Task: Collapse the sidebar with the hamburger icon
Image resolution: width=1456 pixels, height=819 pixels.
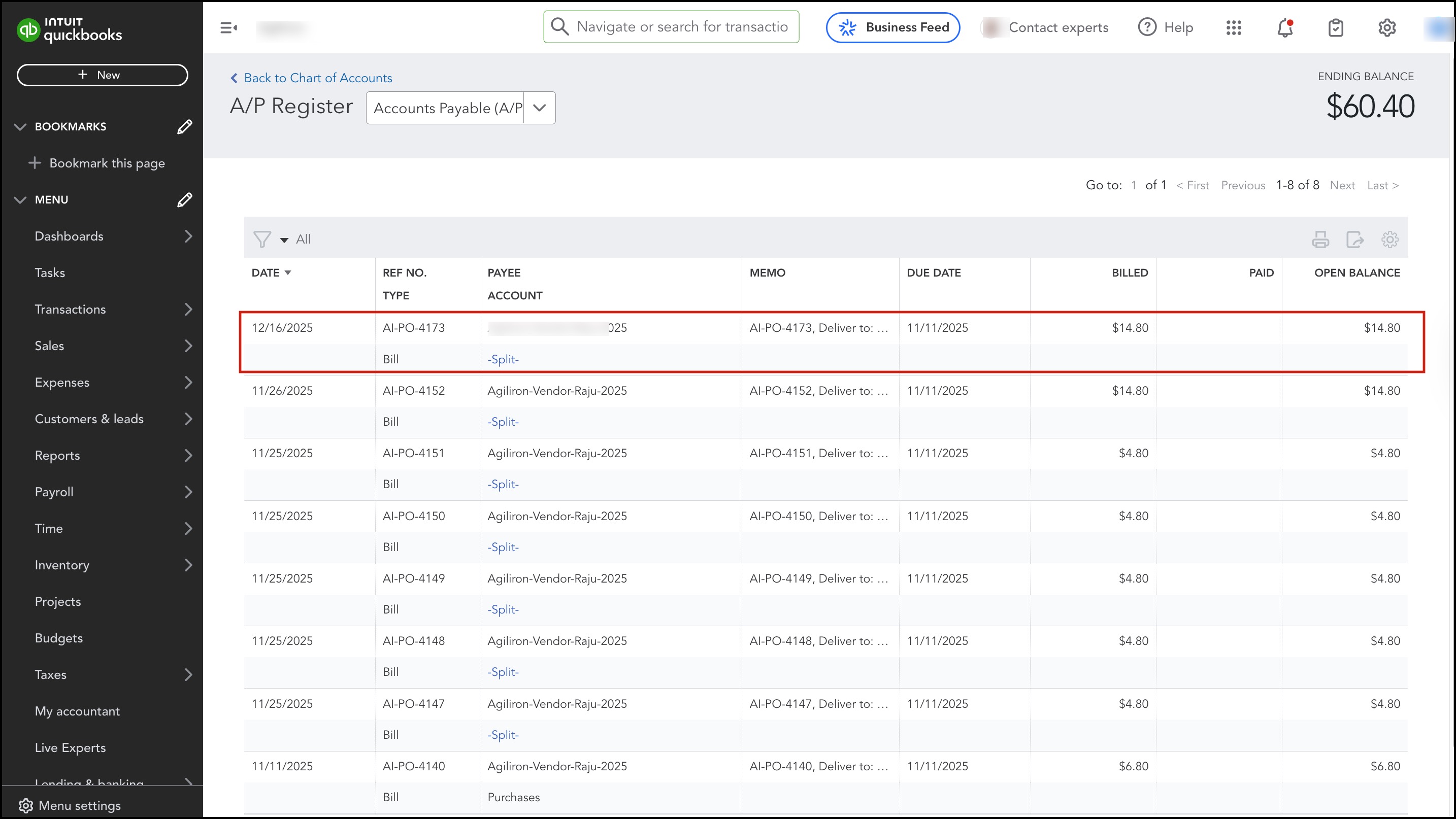Action: [x=228, y=27]
